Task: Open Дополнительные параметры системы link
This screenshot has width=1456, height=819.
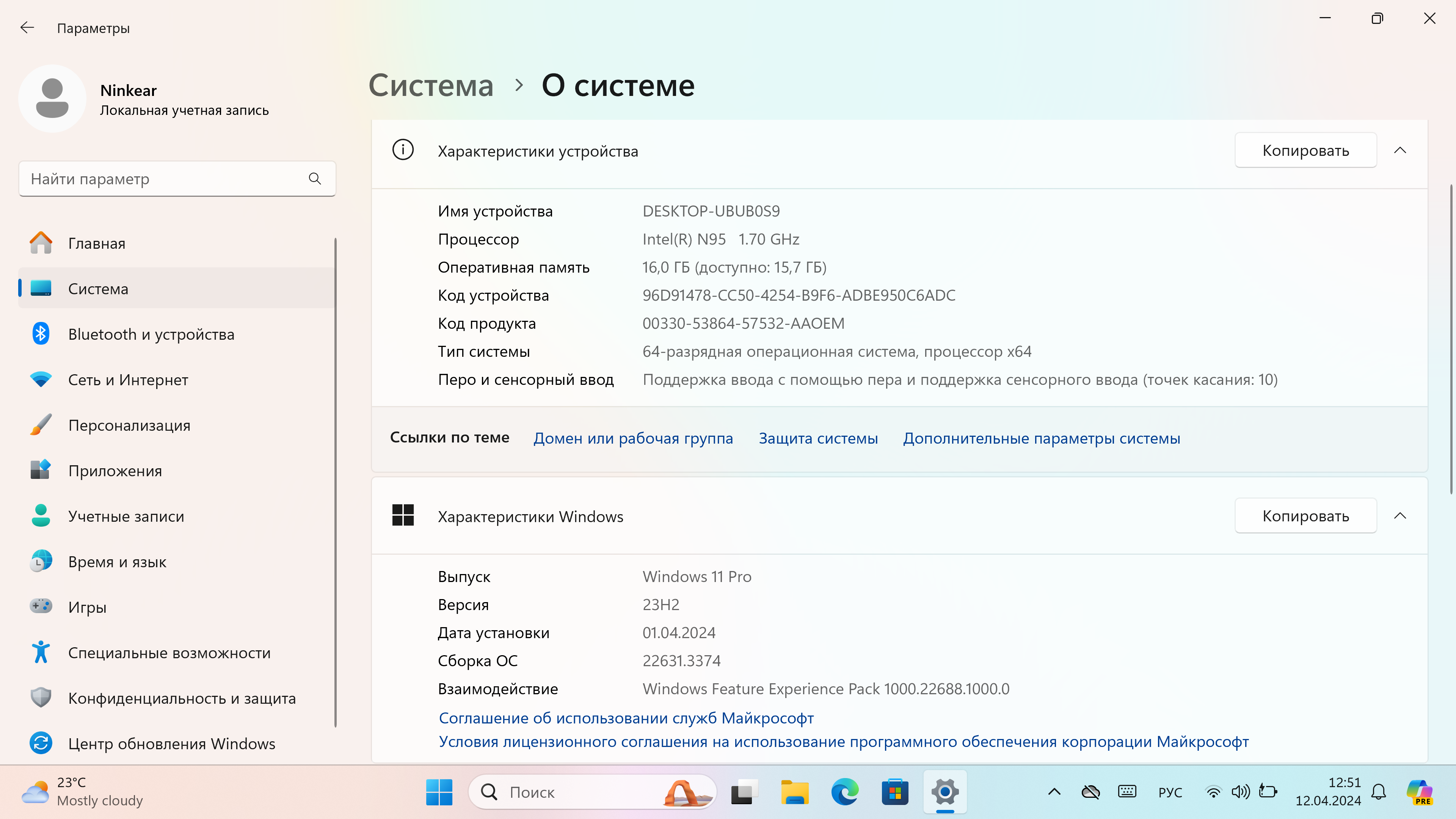Action: 1041,439
